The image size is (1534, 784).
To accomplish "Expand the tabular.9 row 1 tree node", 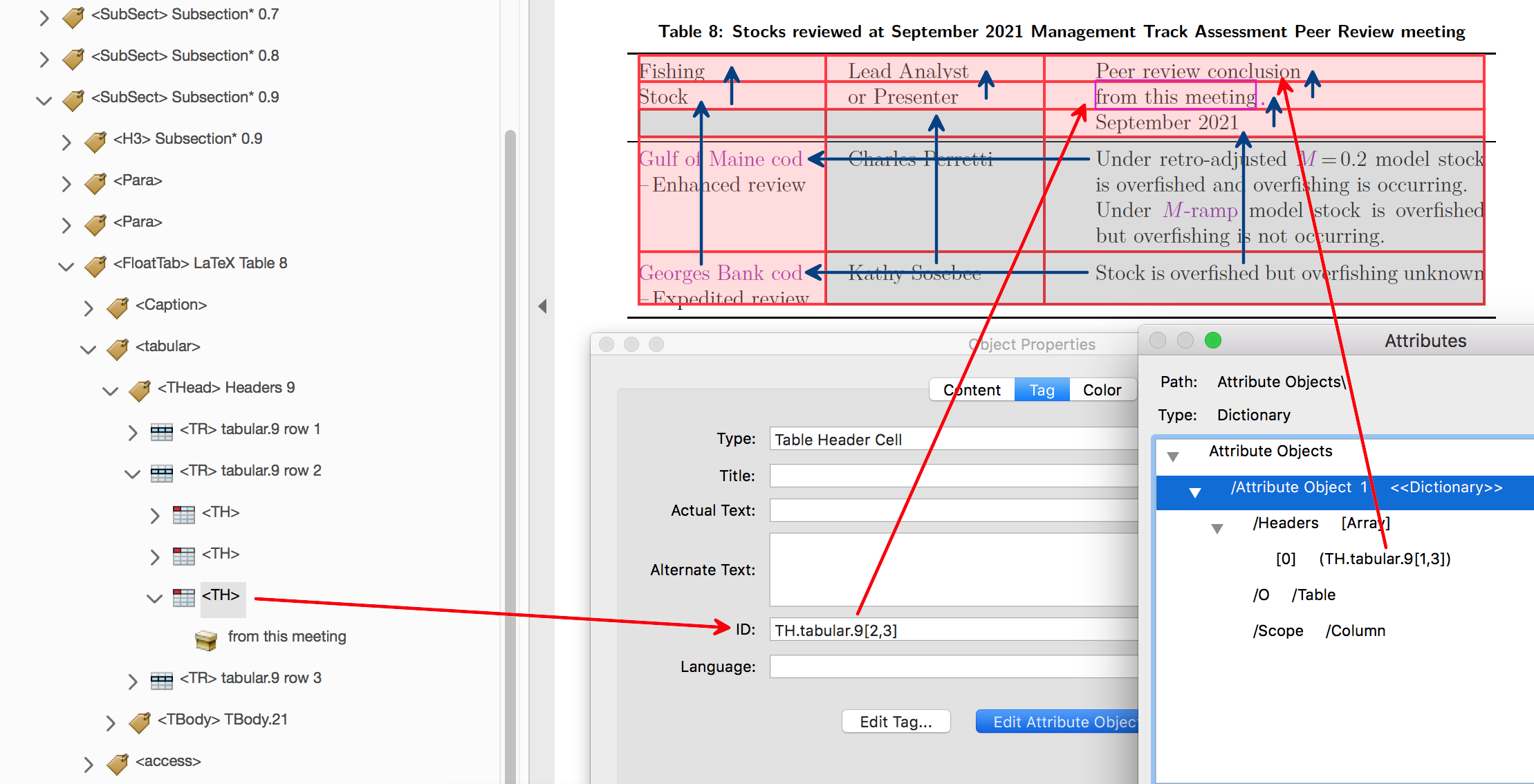I will [132, 431].
